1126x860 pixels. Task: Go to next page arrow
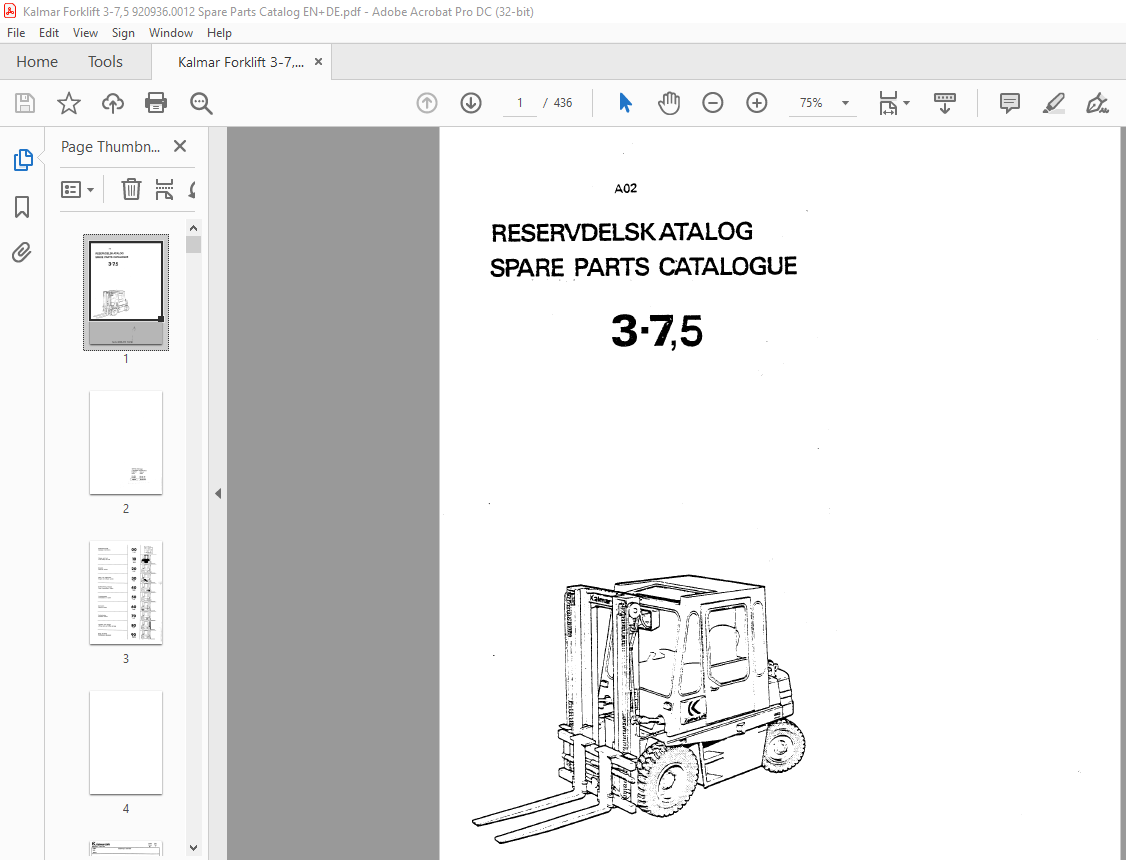click(471, 103)
